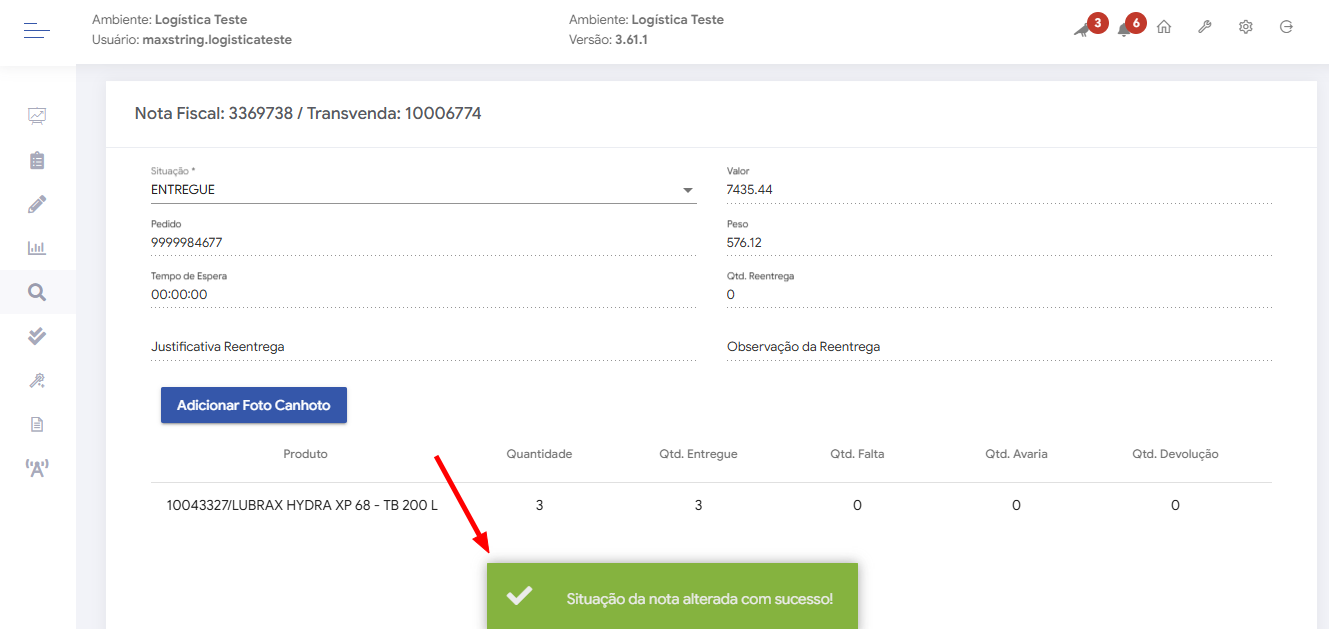This screenshot has width=1329, height=629.
Task: Open the presentation dashboard sidebar icon
Action: click(37, 116)
